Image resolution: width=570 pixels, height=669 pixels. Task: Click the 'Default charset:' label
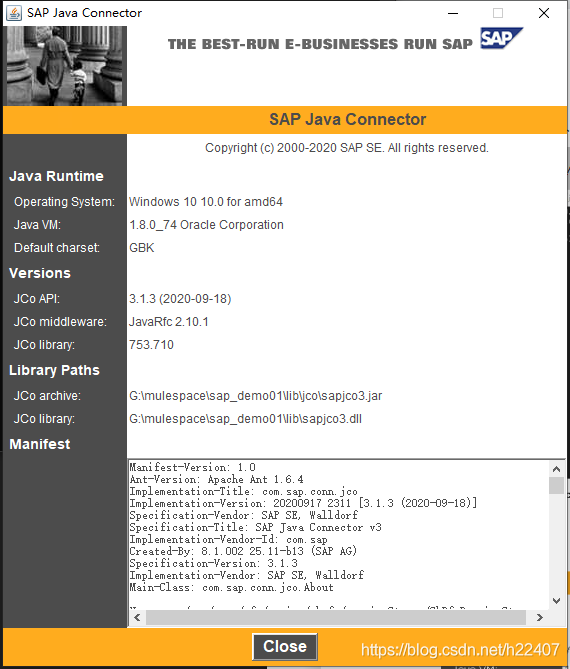pos(57,247)
